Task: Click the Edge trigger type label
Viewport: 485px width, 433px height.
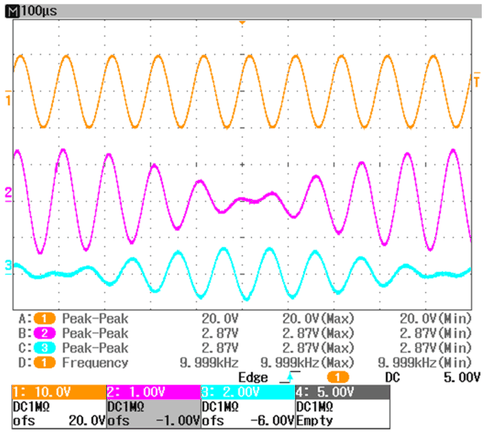Action: pos(253,377)
